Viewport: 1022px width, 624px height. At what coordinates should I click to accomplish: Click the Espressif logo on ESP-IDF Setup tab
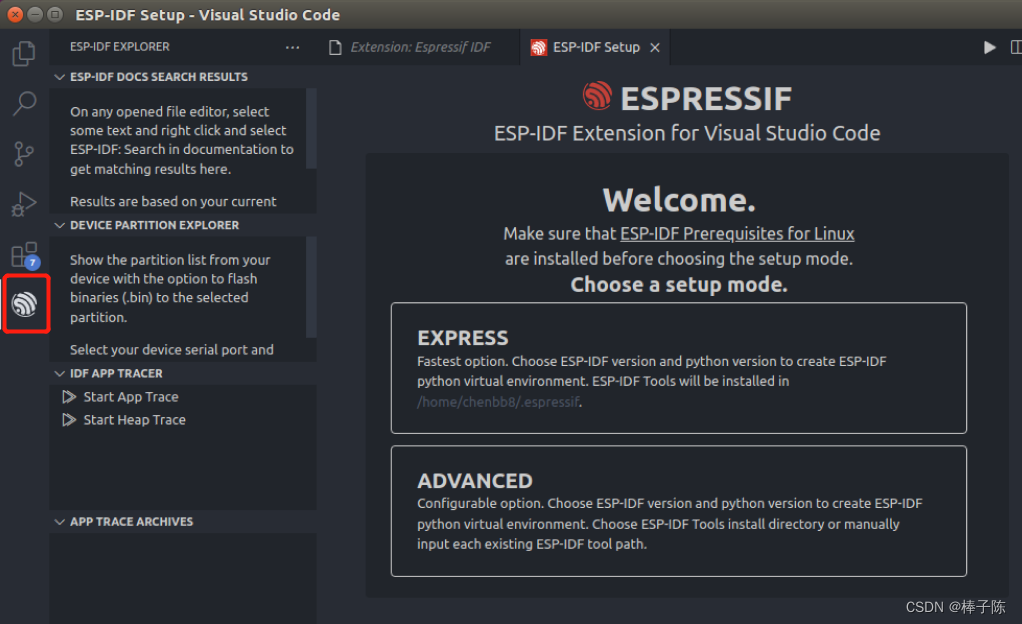538,48
